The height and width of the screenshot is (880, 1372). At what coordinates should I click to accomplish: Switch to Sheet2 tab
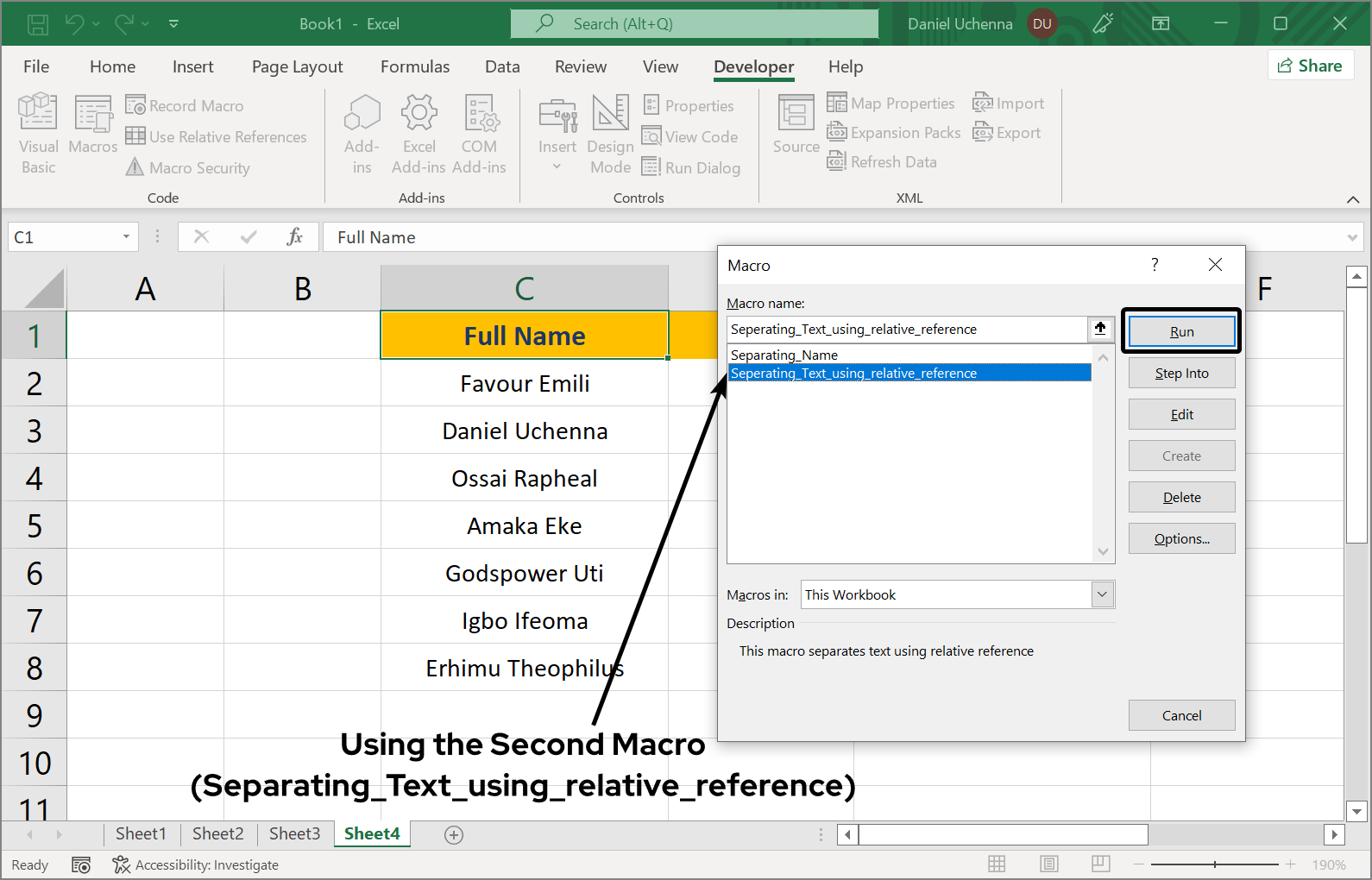pos(217,833)
